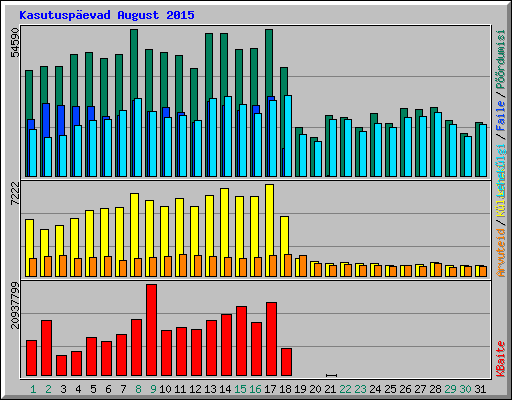
Task: Click the yellow visits bar for day 14
Action: point(224,223)
